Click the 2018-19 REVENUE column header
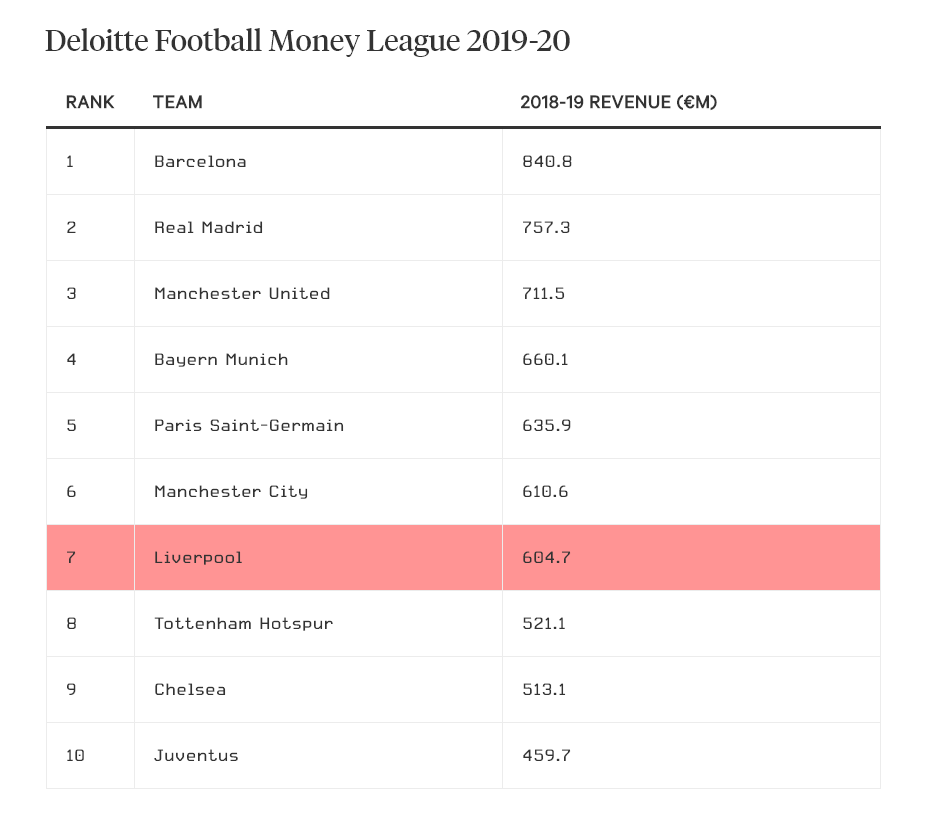This screenshot has width=930, height=818. coord(619,102)
